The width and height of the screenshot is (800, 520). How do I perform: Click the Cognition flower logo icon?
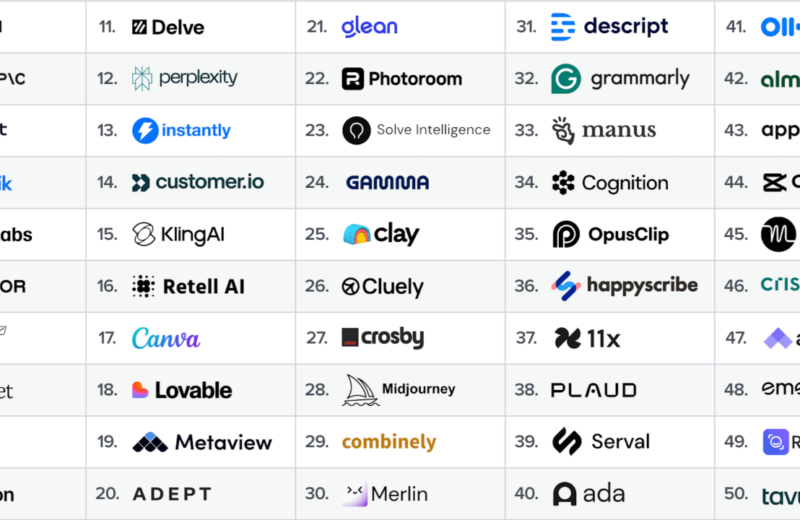click(x=563, y=183)
